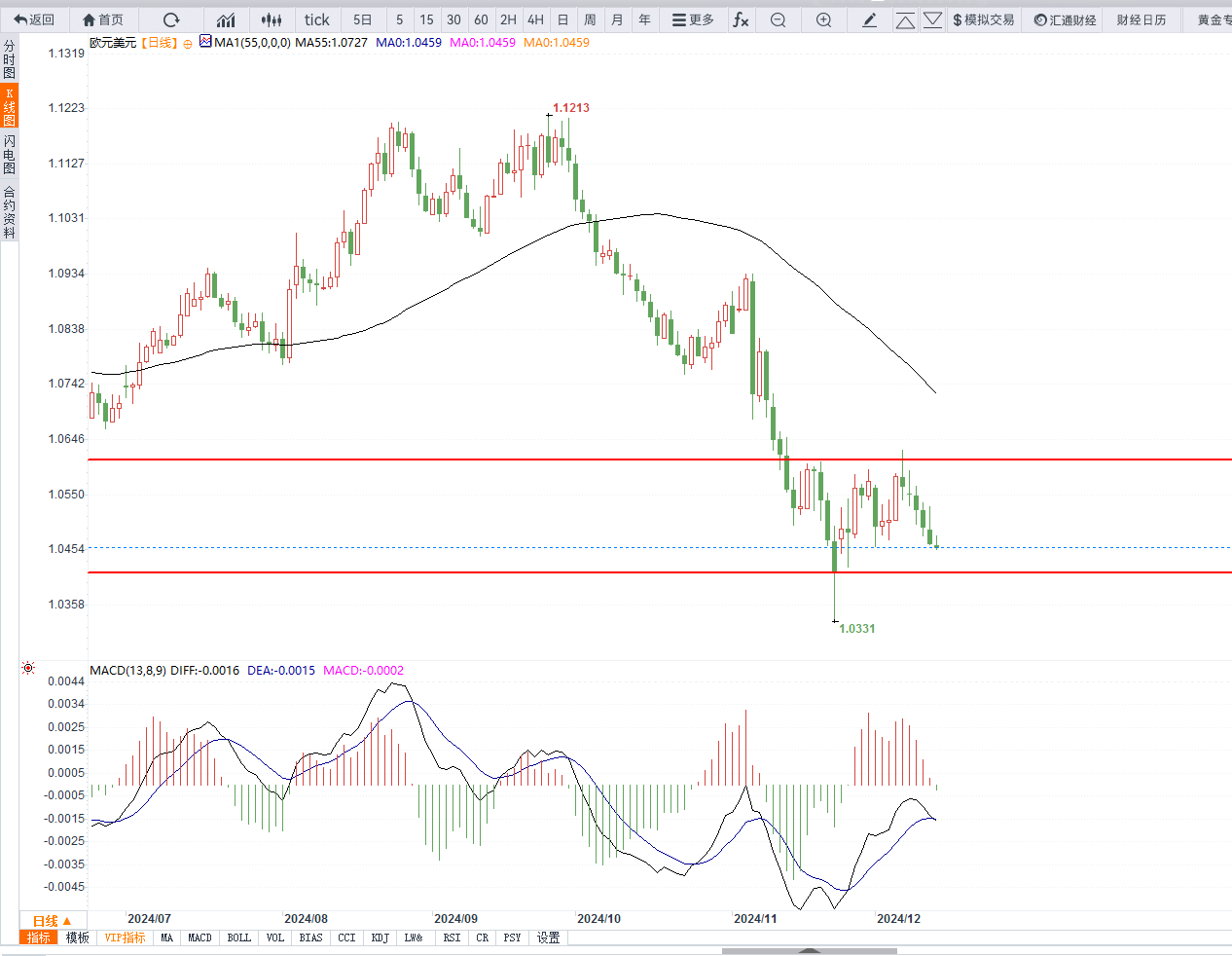
Task: Switch to 合约资料 side tab
Action: click(x=9, y=212)
